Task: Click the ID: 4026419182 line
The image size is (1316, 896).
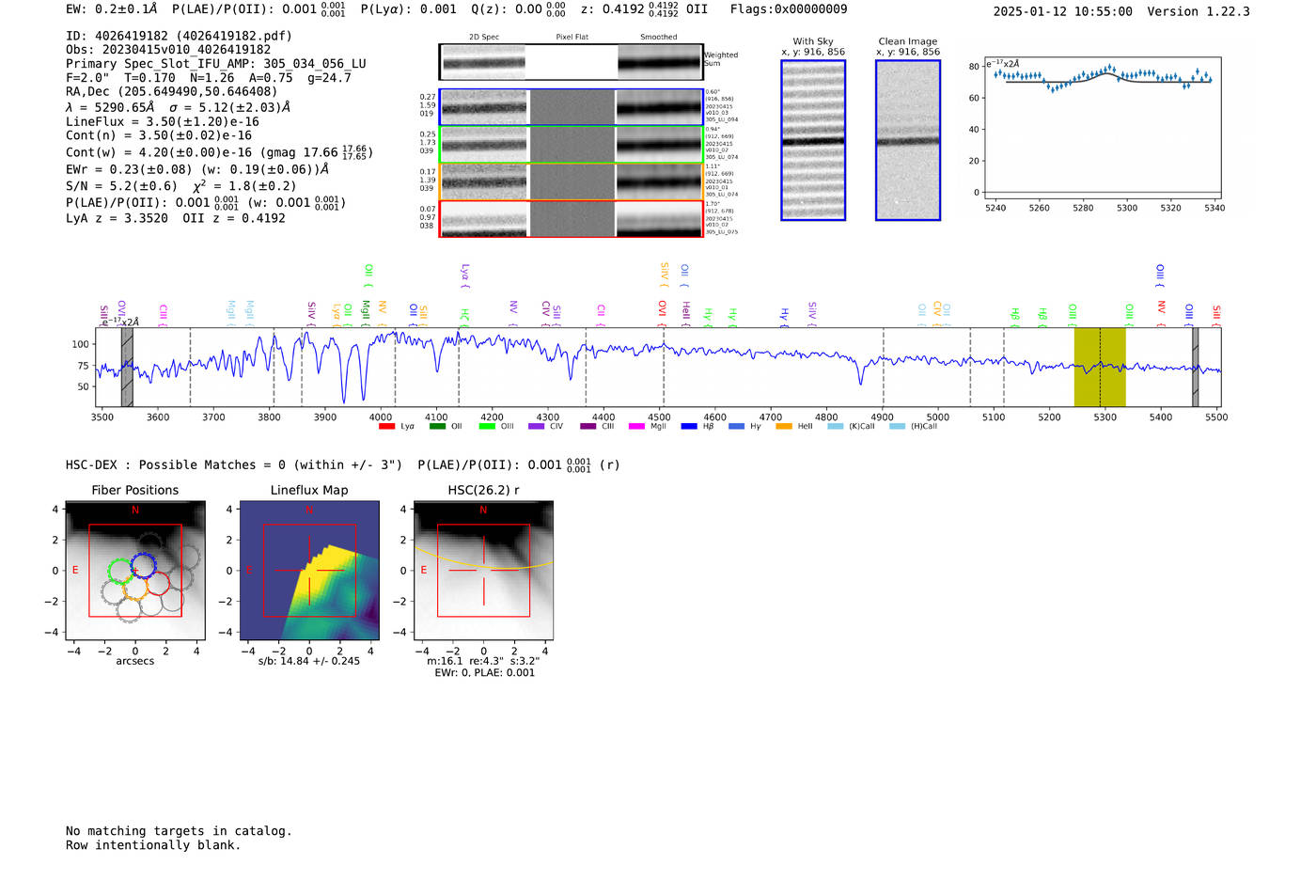Action: pos(179,36)
